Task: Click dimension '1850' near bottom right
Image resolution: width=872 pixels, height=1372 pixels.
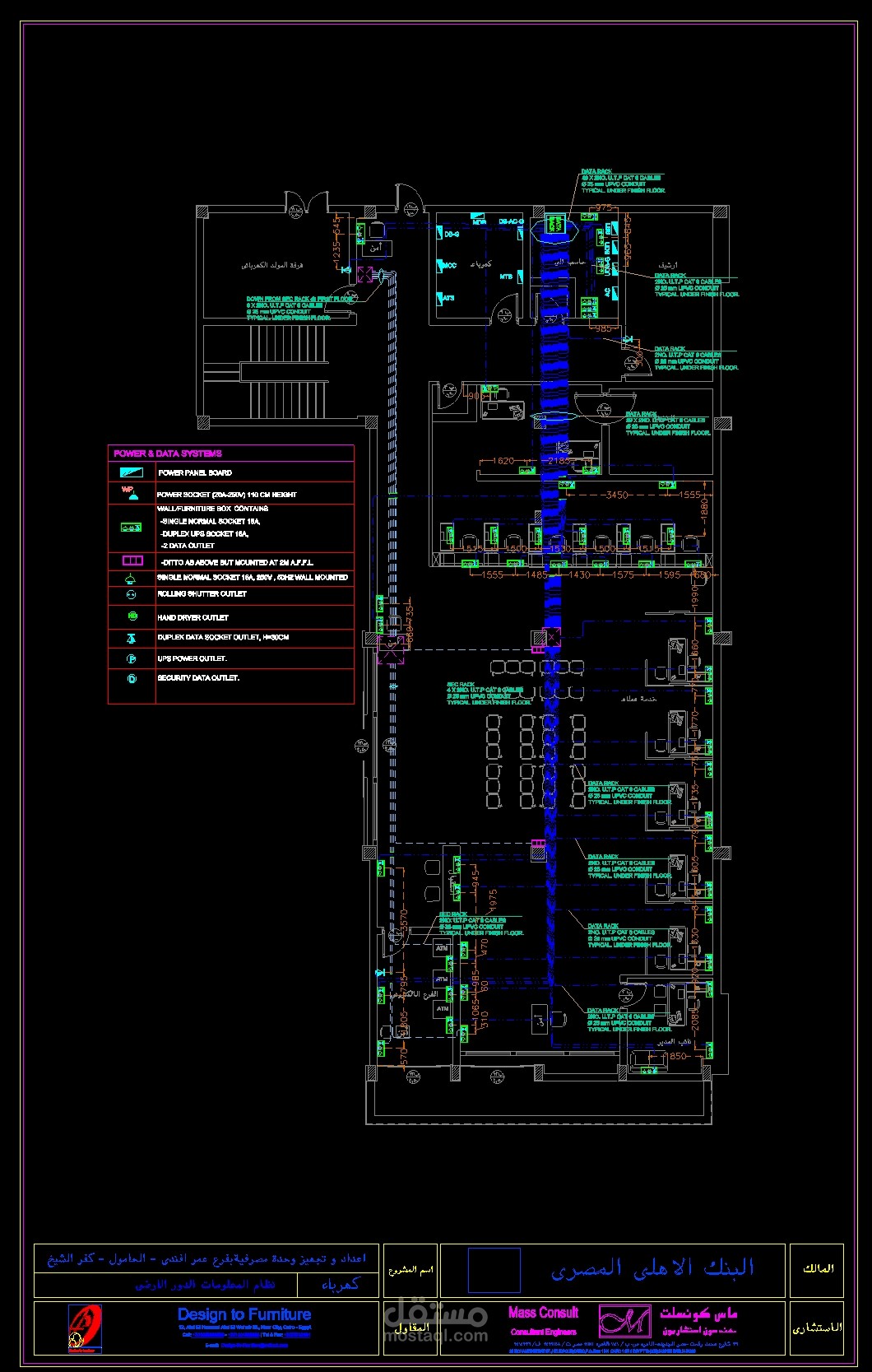Action: [675, 1056]
